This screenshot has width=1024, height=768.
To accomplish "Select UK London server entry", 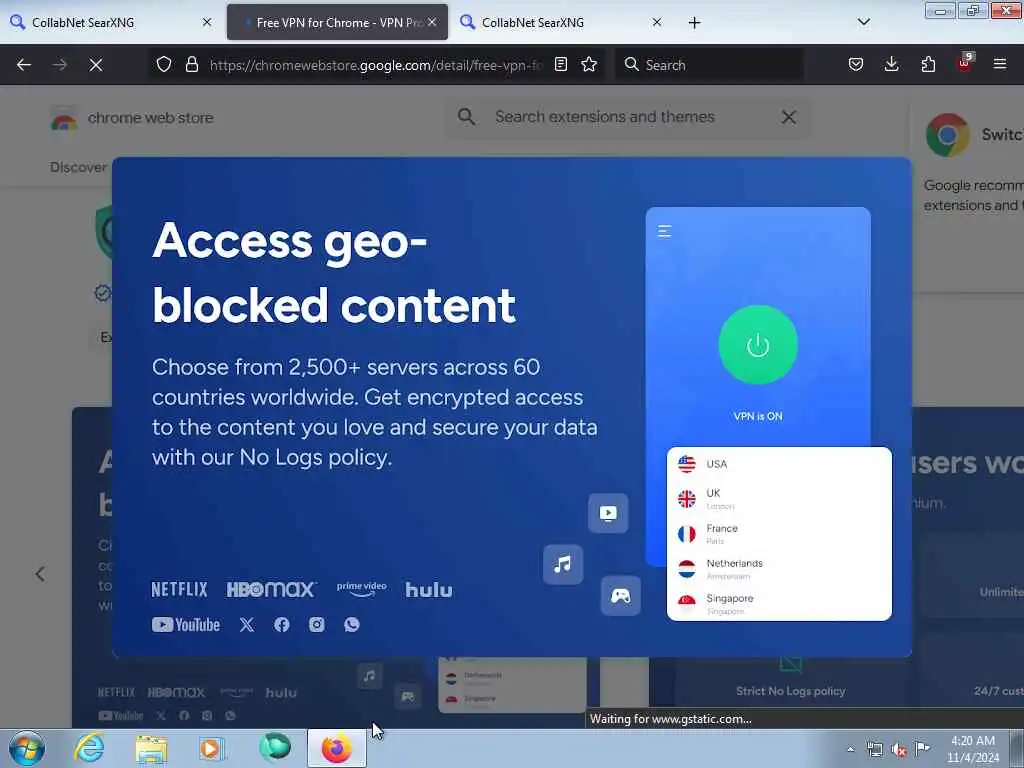I will click(779, 499).
